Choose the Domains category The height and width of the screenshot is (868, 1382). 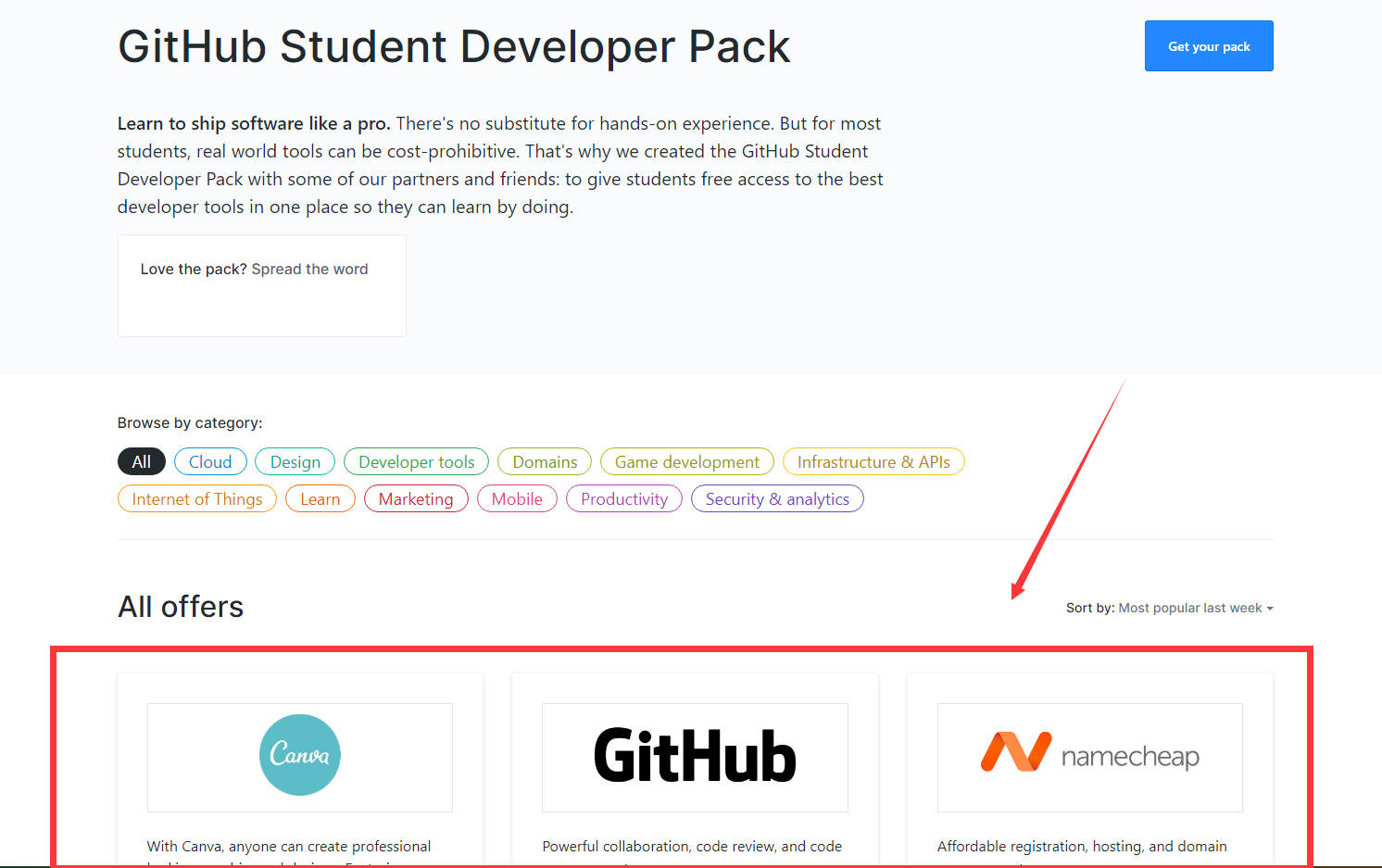point(545,462)
